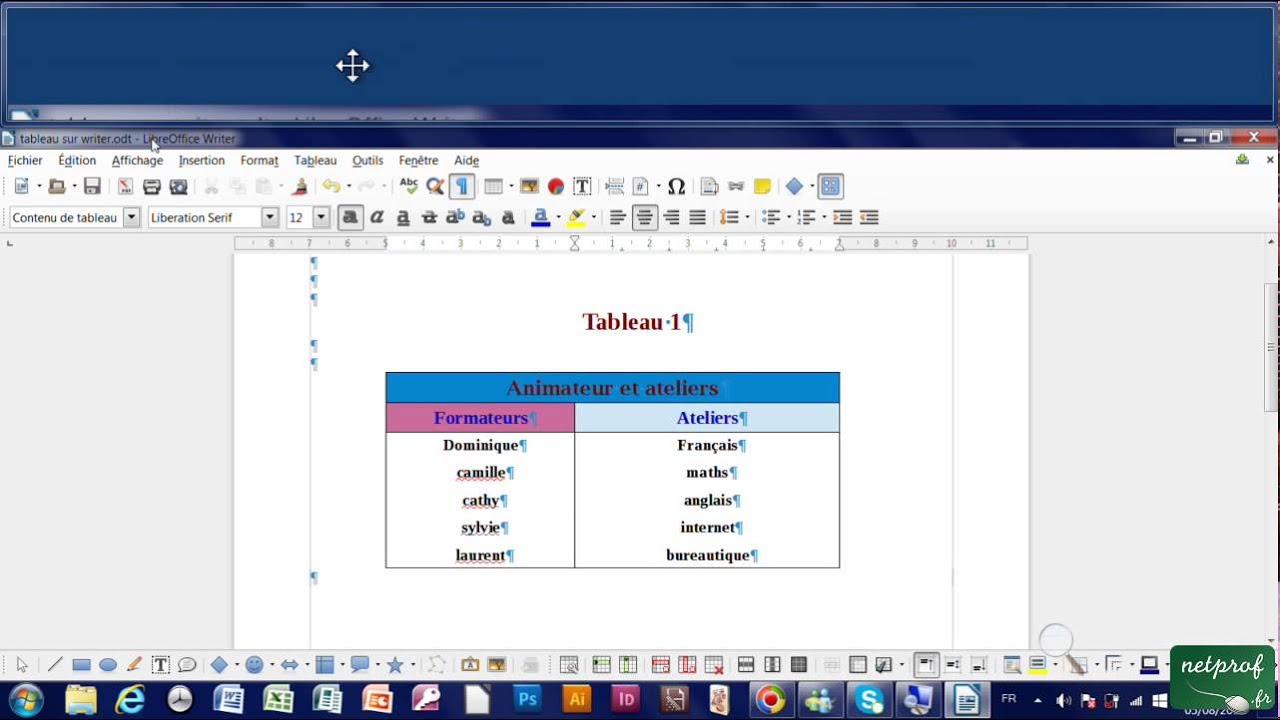Screen dimensions: 1280x720
Task: Expand the font name list arrow
Action: (x=269, y=217)
